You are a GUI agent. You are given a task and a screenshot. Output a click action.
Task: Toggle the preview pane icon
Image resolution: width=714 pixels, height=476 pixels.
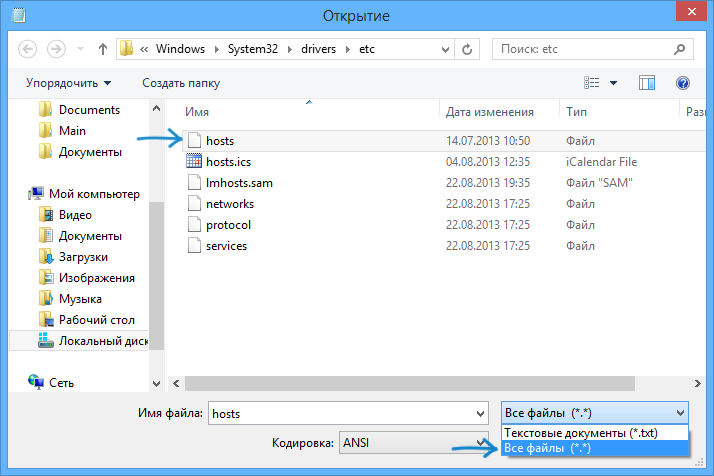(647, 83)
